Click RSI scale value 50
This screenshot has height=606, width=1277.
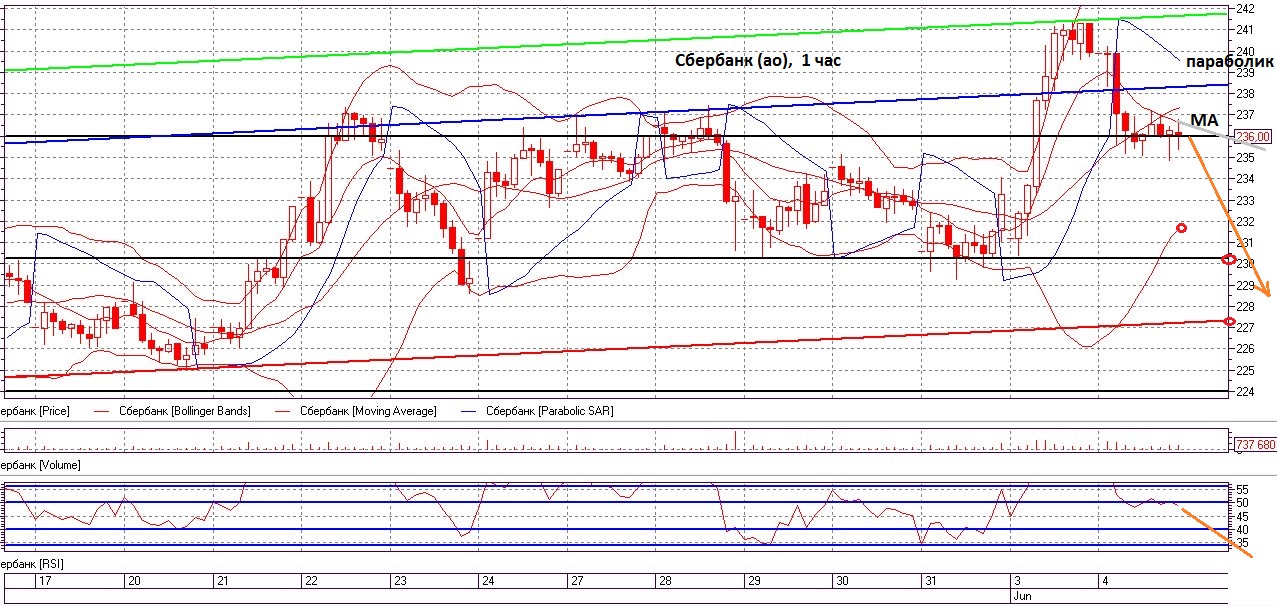coord(1243,502)
